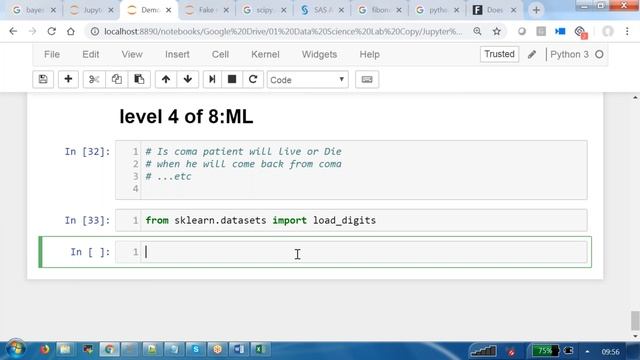The height and width of the screenshot is (360, 640).
Task: Click extension icon with red badge
Action: tap(580, 32)
